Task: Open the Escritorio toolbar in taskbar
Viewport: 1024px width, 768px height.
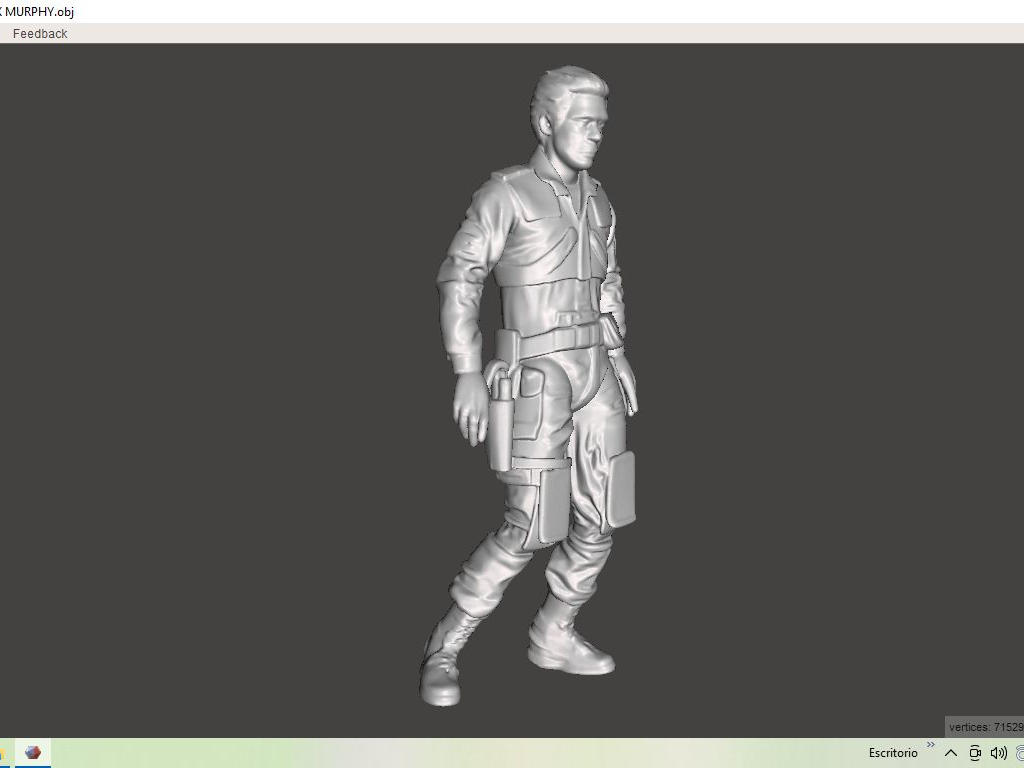Action: [x=893, y=753]
